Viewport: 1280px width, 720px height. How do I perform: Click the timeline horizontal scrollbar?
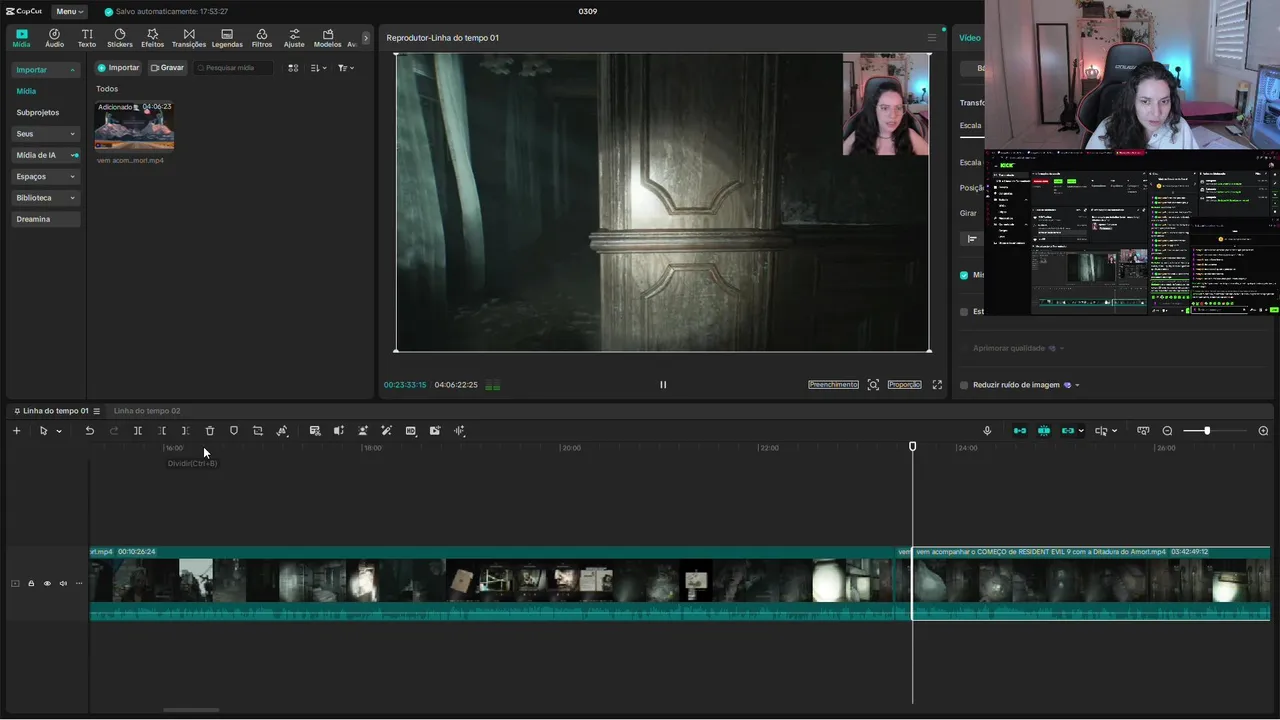coord(191,710)
